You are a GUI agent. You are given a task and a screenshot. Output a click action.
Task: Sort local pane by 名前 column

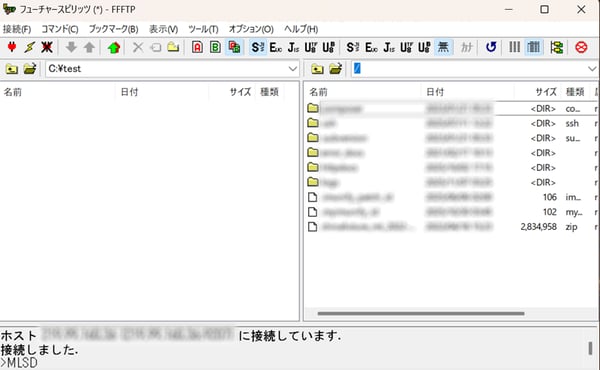[58, 92]
